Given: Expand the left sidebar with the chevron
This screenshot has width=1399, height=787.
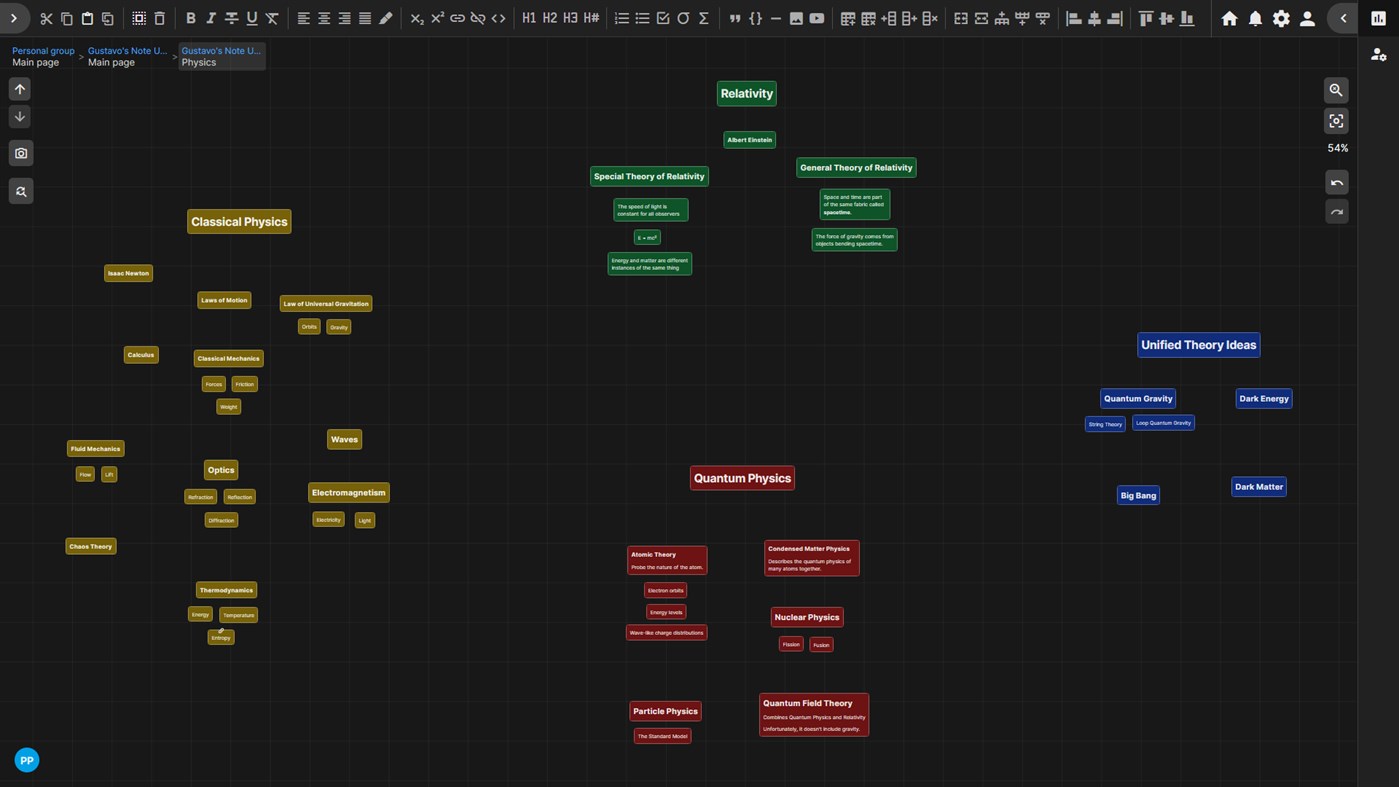Looking at the screenshot, I should pyautogui.click(x=14, y=18).
